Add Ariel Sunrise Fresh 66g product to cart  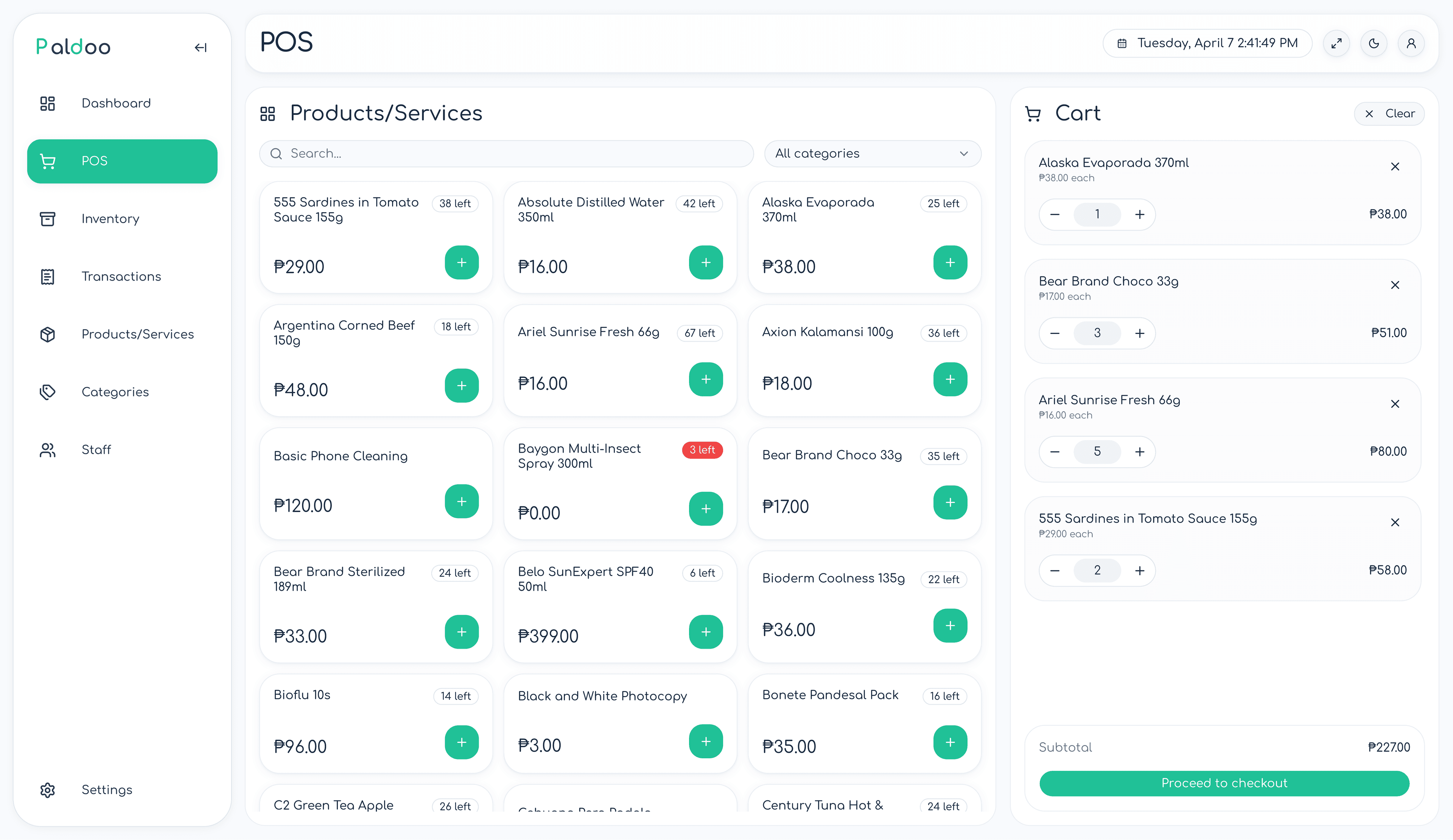click(x=706, y=379)
